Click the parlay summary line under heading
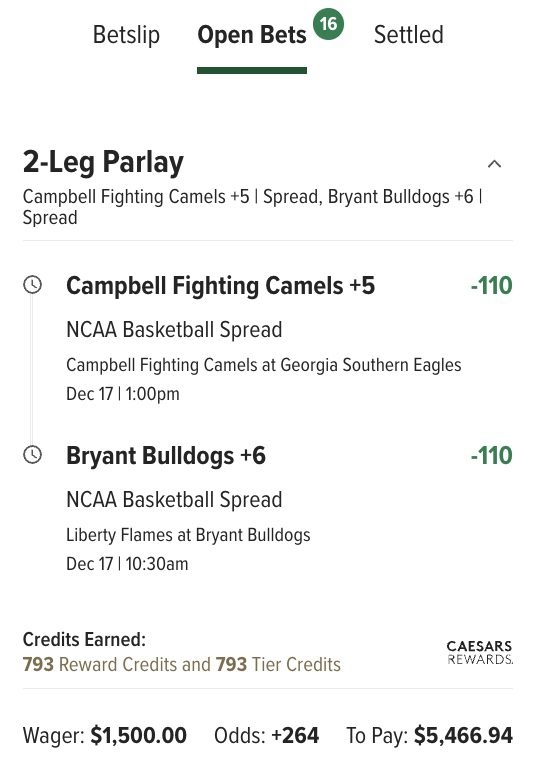Viewport: 536px width, 760px height. [252, 207]
